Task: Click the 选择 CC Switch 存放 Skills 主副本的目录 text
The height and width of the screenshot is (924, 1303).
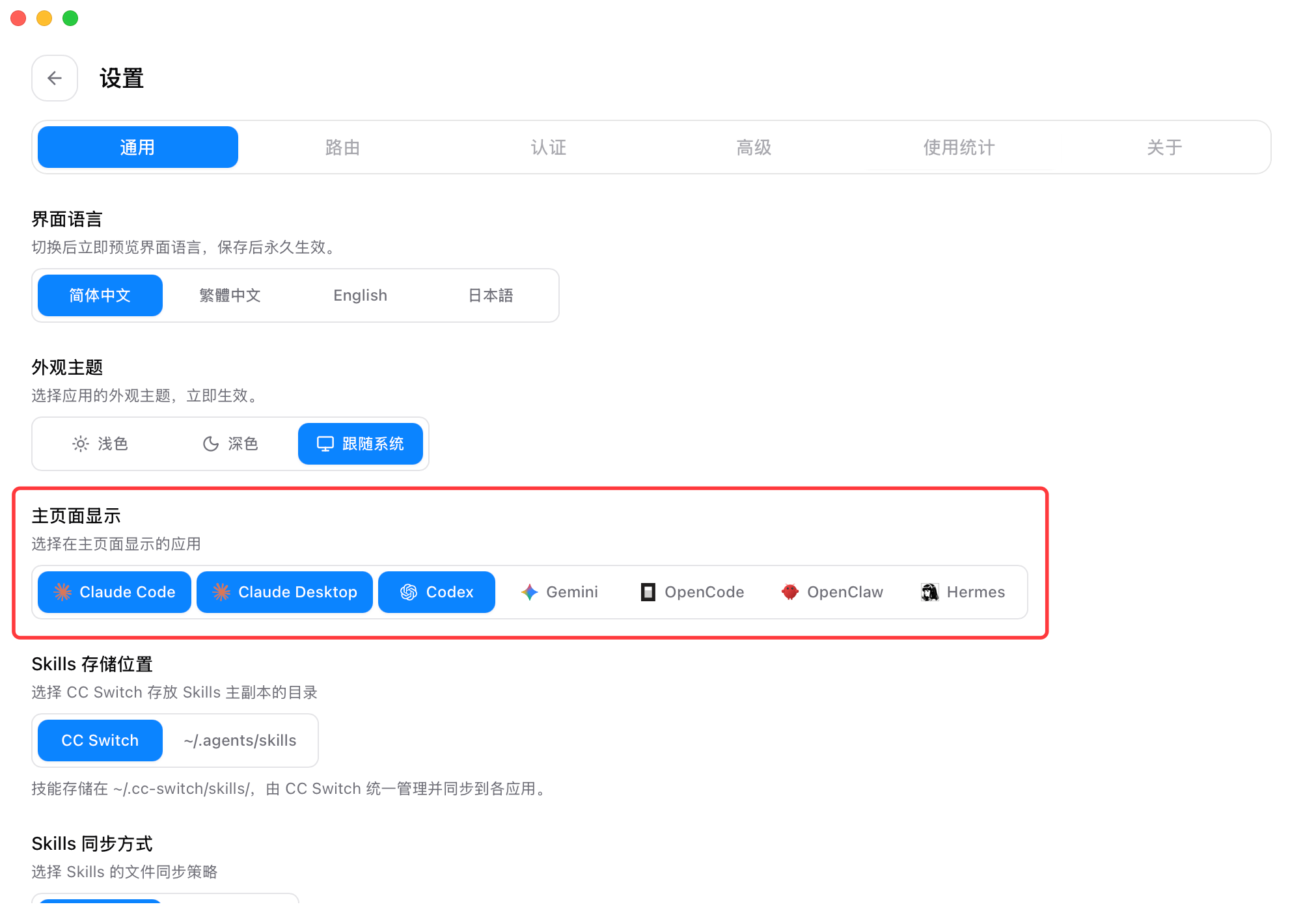Action: click(x=174, y=692)
